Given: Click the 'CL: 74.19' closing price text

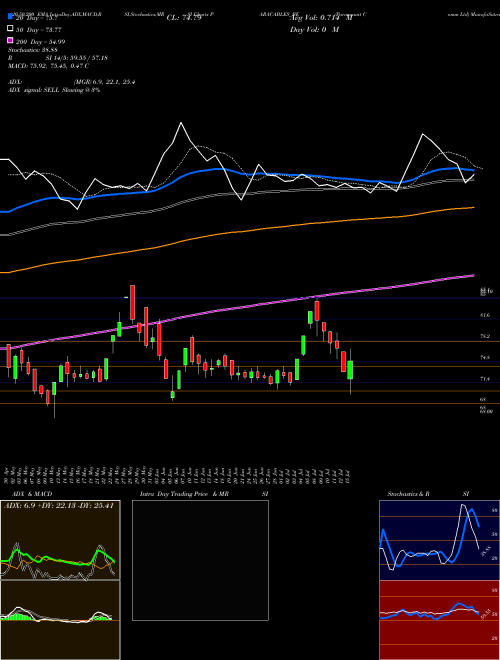Looking at the screenshot, I should pyautogui.click(x=184, y=18).
